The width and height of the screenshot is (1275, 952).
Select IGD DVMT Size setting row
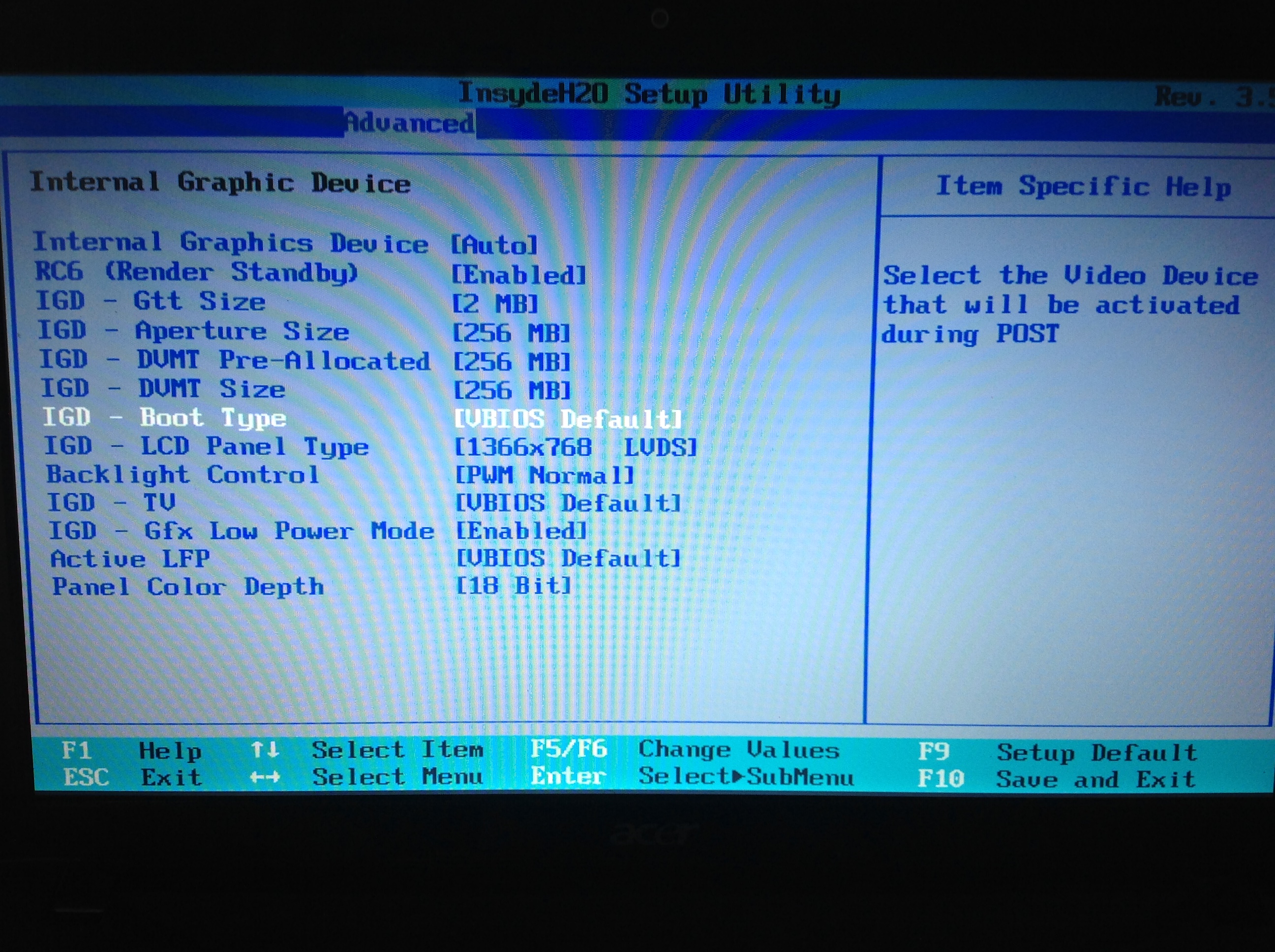click(x=163, y=389)
